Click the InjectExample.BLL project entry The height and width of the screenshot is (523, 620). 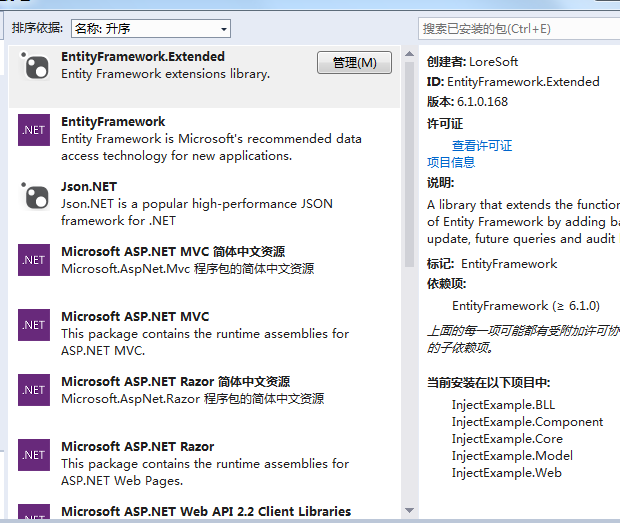pos(503,404)
